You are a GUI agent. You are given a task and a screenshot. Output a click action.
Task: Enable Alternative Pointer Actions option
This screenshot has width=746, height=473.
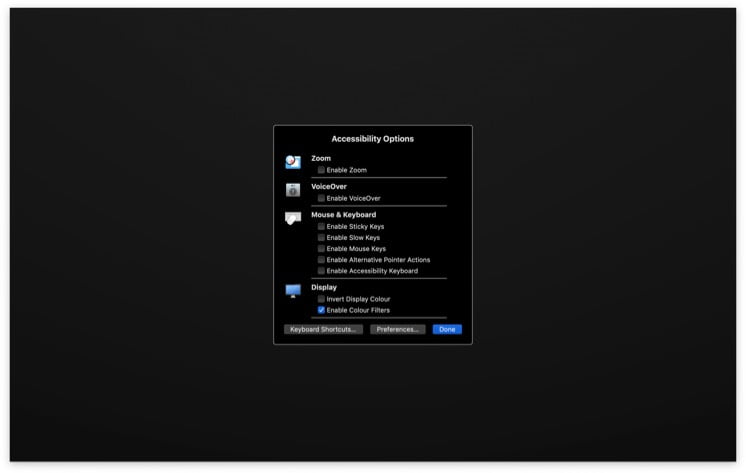pyautogui.click(x=321, y=260)
